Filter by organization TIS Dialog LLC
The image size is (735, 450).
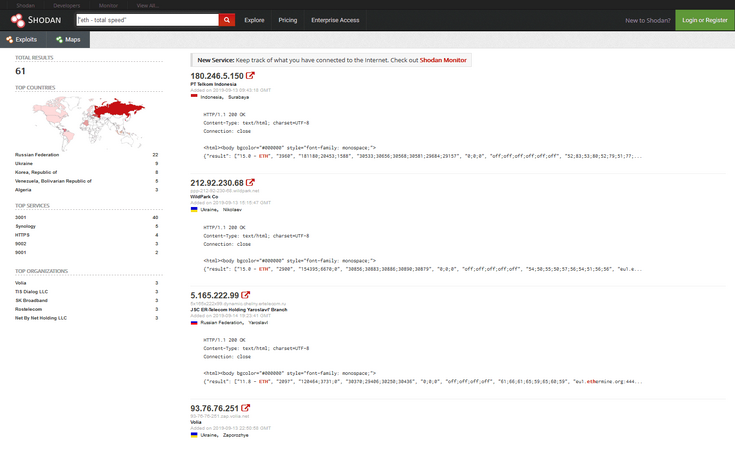coord(31,292)
